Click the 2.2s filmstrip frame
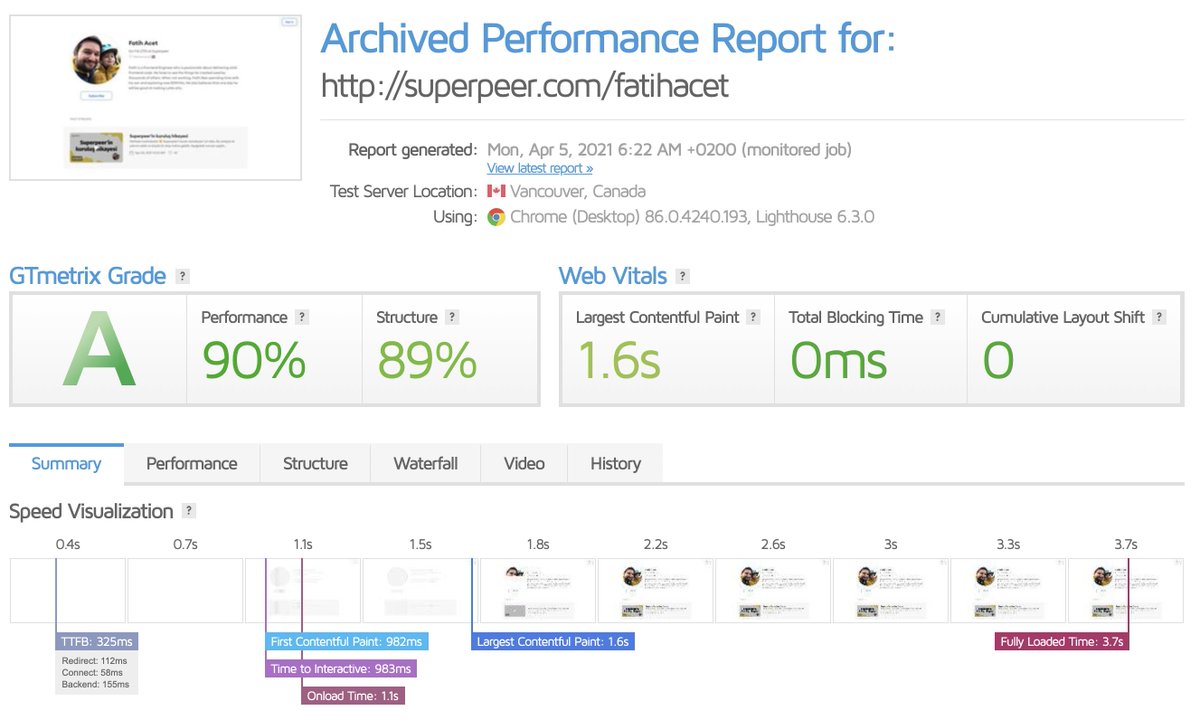The width and height of the screenshot is (1200, 720). tap(655, 590)
